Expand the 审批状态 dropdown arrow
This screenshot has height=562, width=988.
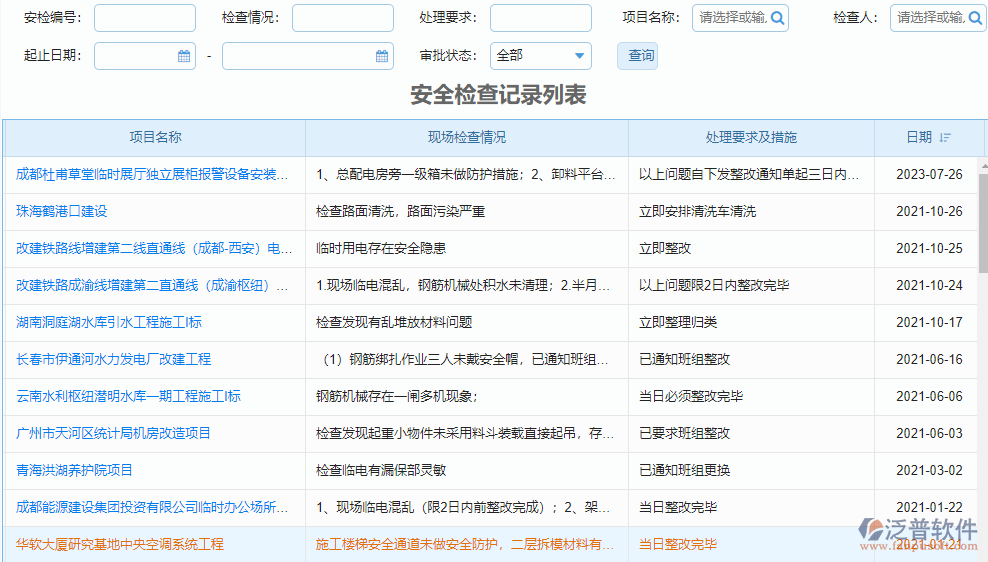[580, 55]
